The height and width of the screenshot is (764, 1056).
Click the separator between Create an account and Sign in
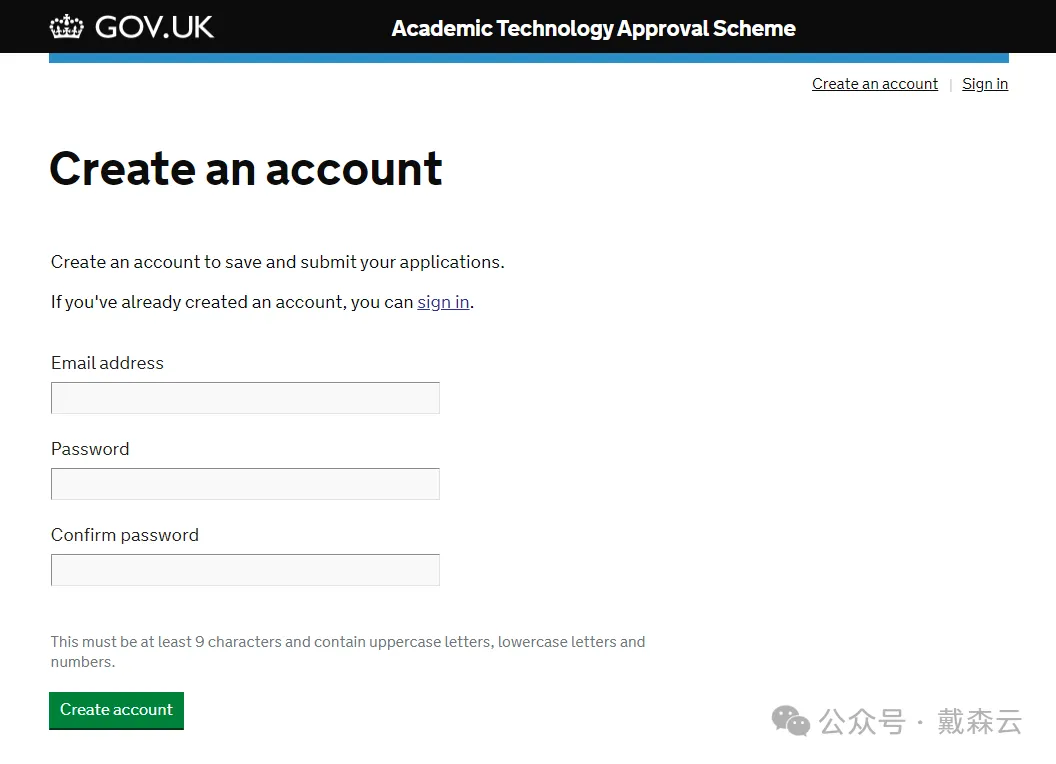coord(950,84)
